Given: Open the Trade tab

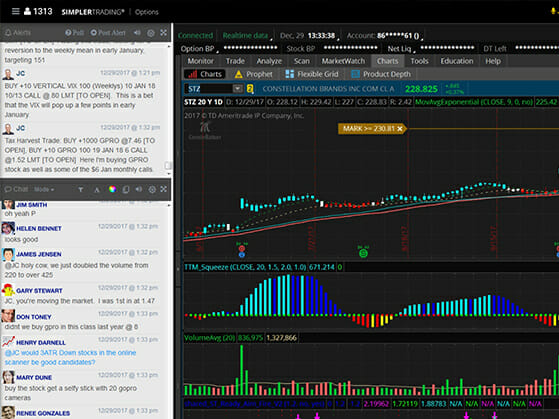Looking at the screenshot, I should (x=235, y=61).
